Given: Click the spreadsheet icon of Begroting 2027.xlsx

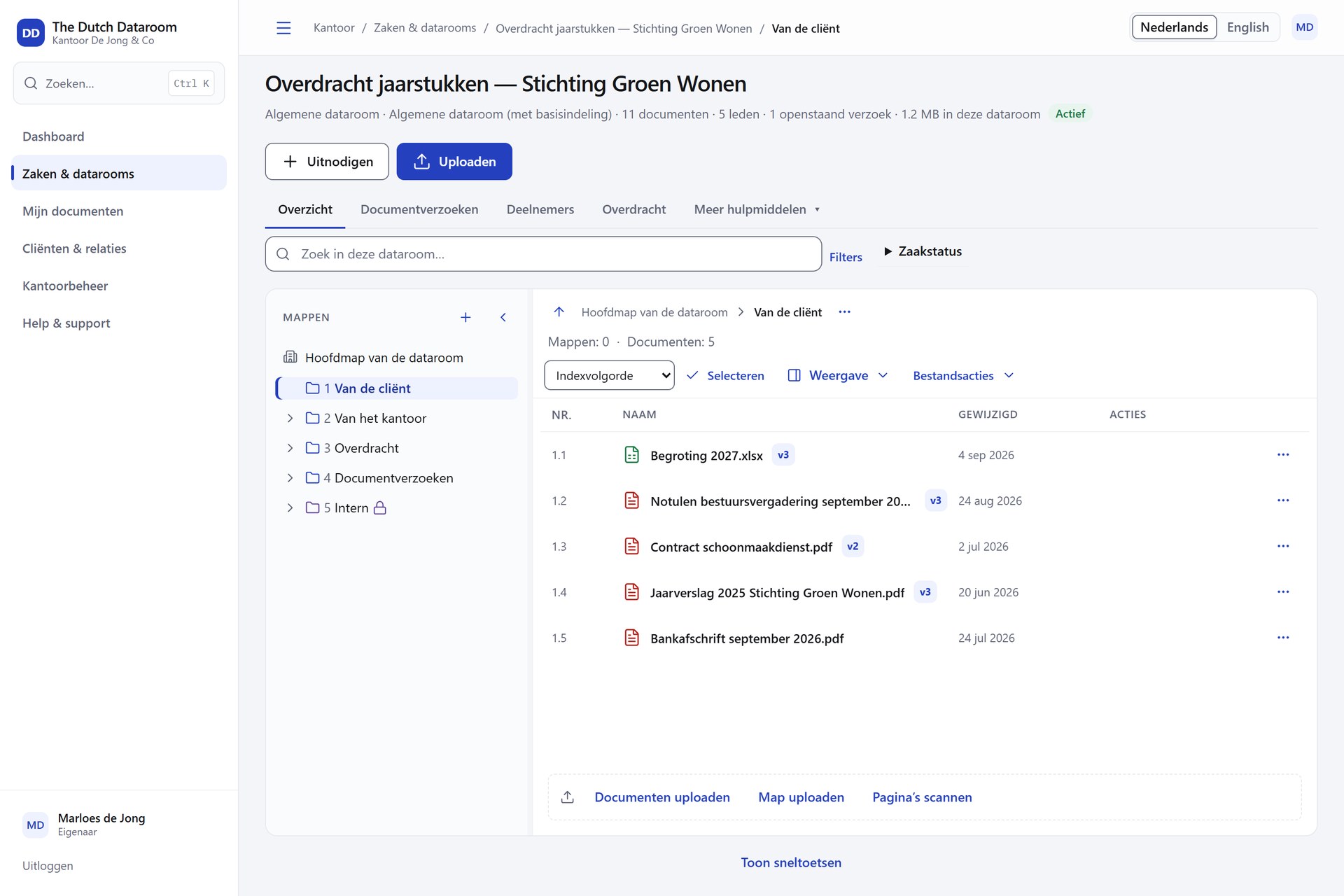Looking at the screenshot, I should click(631, 455).
